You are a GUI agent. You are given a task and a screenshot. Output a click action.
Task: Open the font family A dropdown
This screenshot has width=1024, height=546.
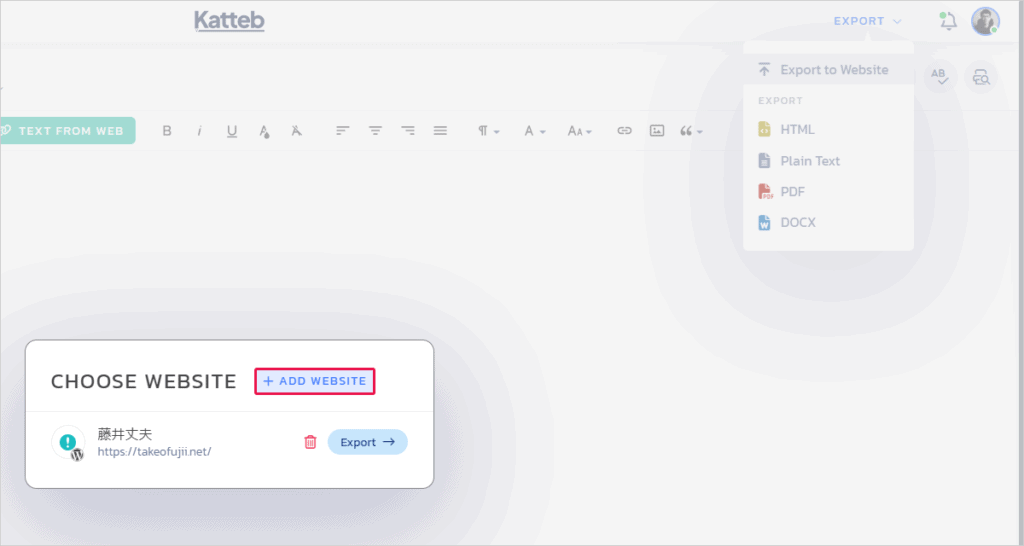(534, 131)
